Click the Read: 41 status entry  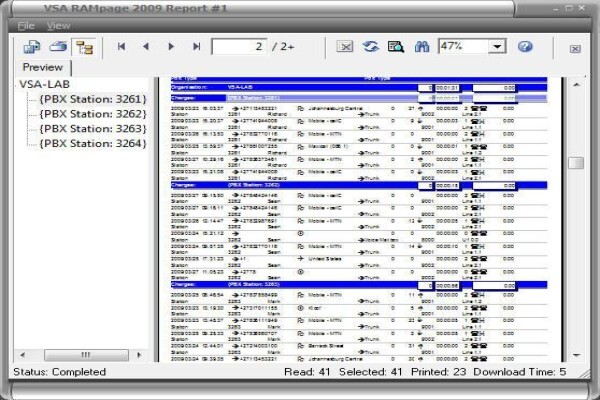click(307, 372)
